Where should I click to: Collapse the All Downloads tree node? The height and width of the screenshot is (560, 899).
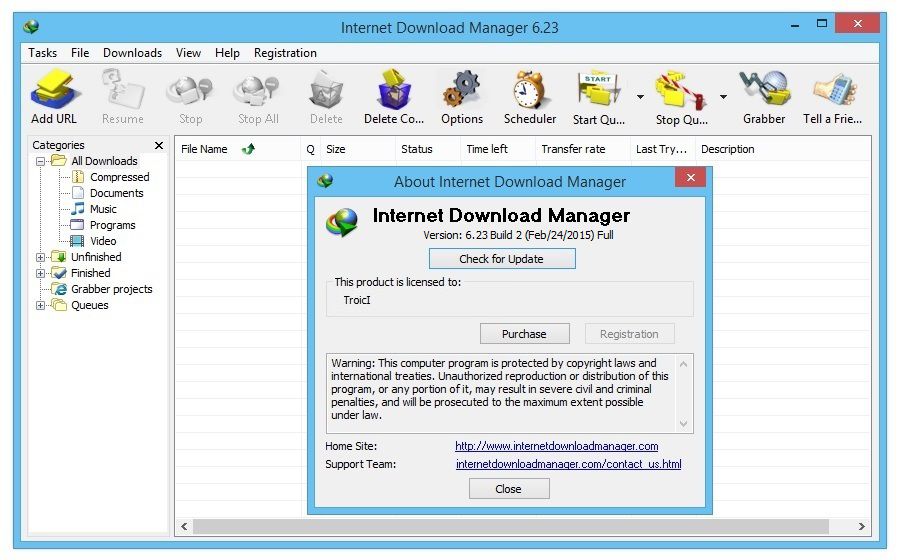tap(40, 162)
